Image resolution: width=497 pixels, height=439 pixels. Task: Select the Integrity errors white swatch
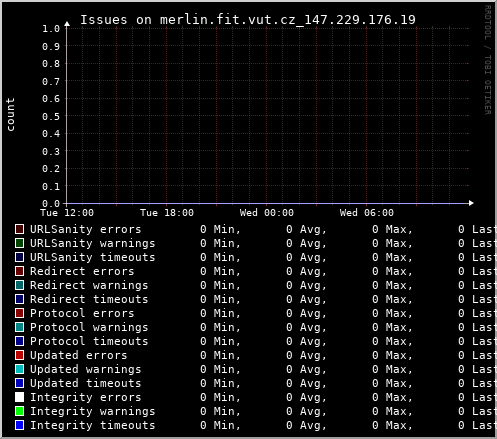tap(20, 397)
